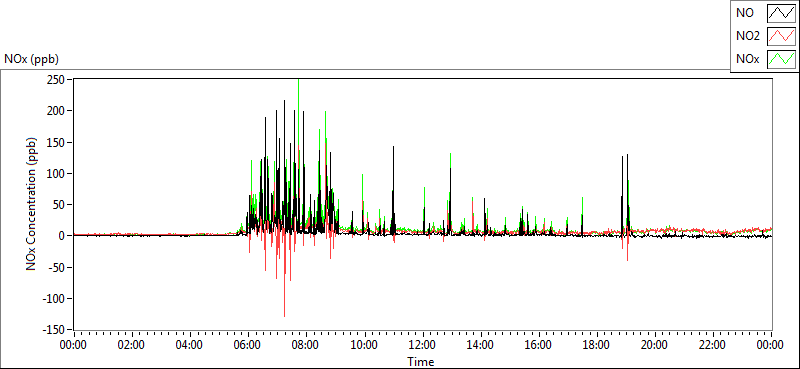The height and width of the screenshot is (369, 800).
Task: Click the 16:00 time axis label
Action: coord(539,345)
